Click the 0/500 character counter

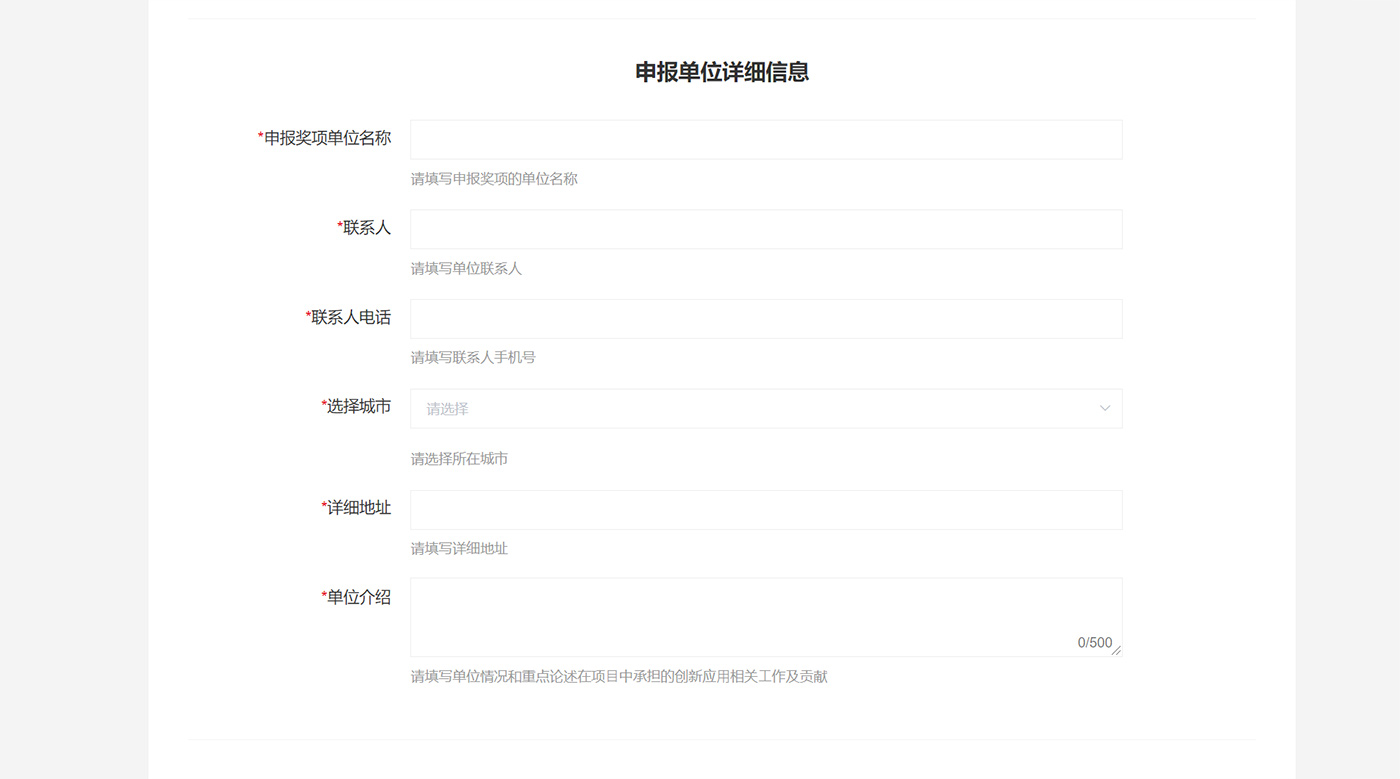[1094, 643]
